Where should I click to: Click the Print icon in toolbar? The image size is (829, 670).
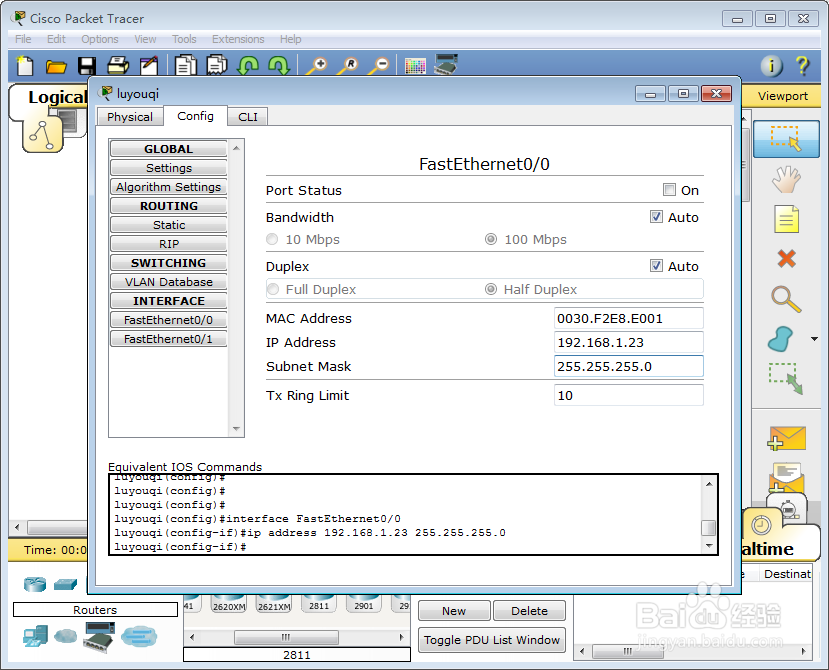(x=118, y=66)
